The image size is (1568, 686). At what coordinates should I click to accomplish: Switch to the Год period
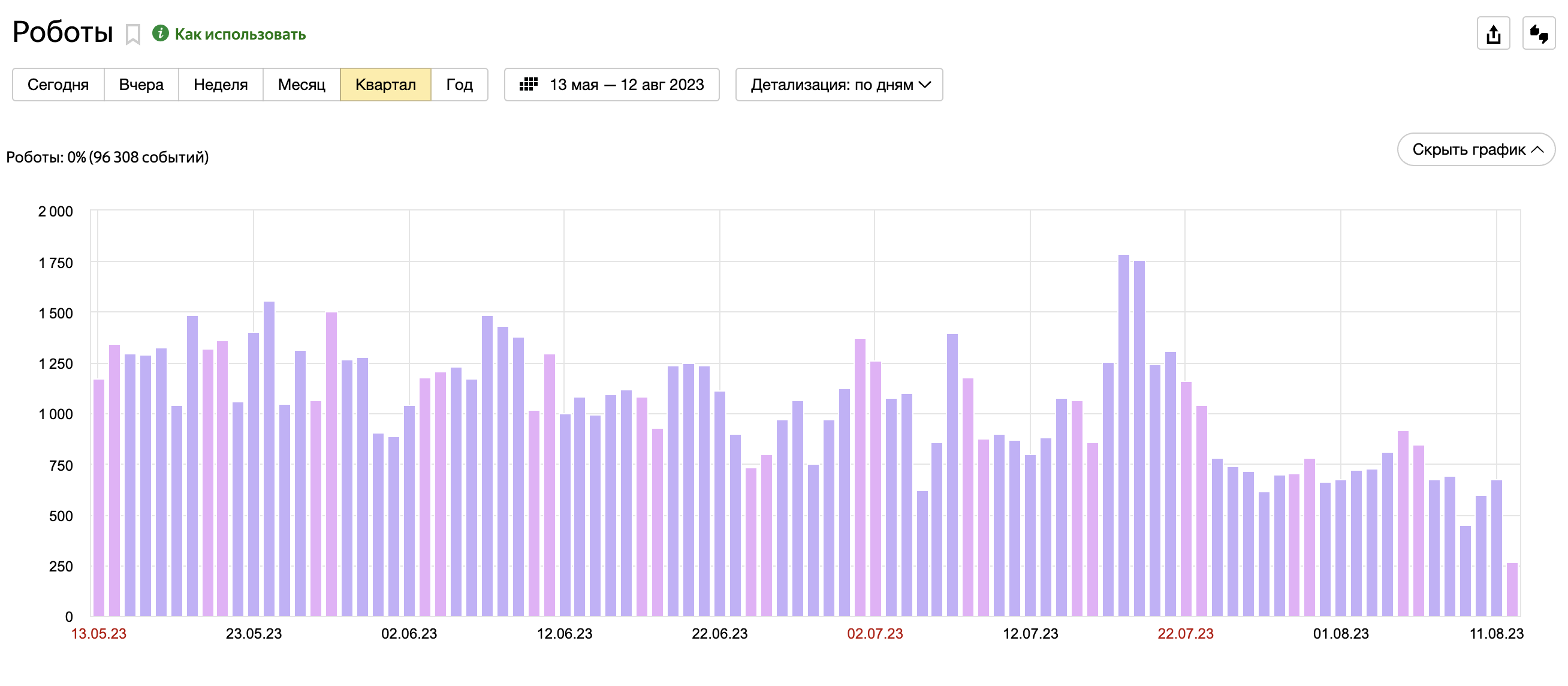459,85
